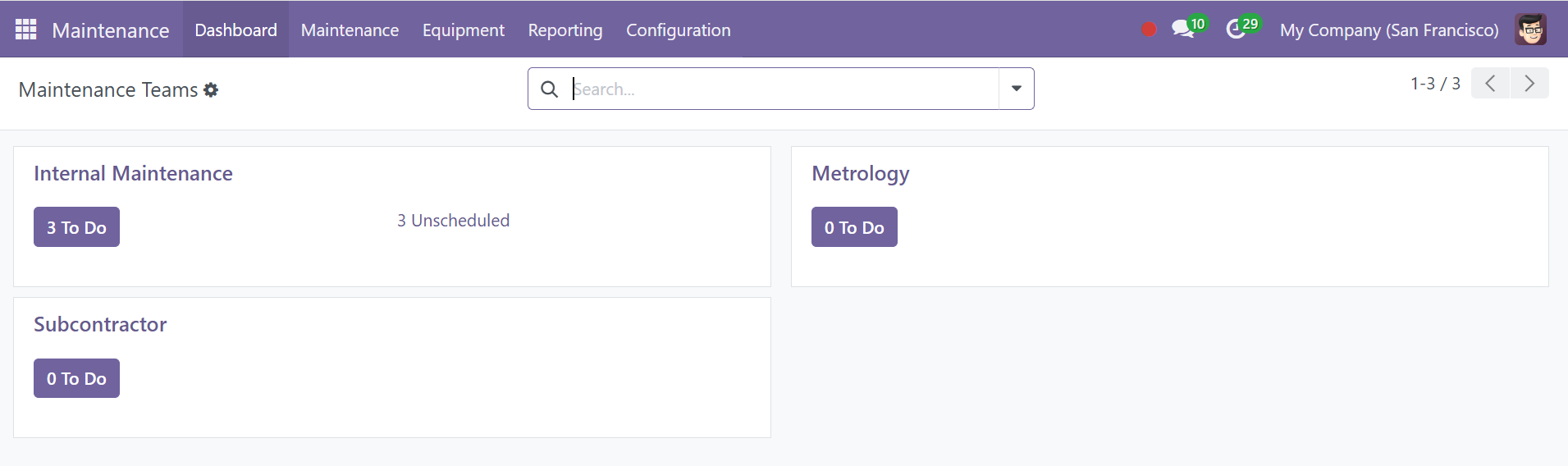Expand the search options dropdown arrow
1568x466 pixels.
point(1017,89)
